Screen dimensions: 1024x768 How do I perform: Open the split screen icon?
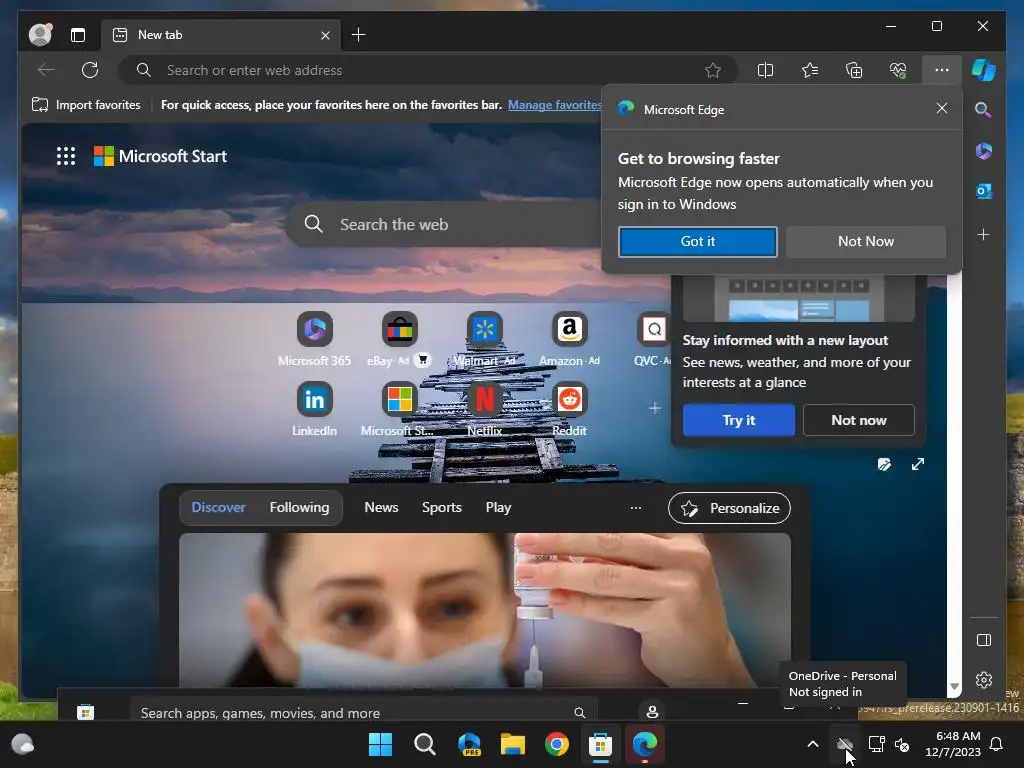(765, 70)
